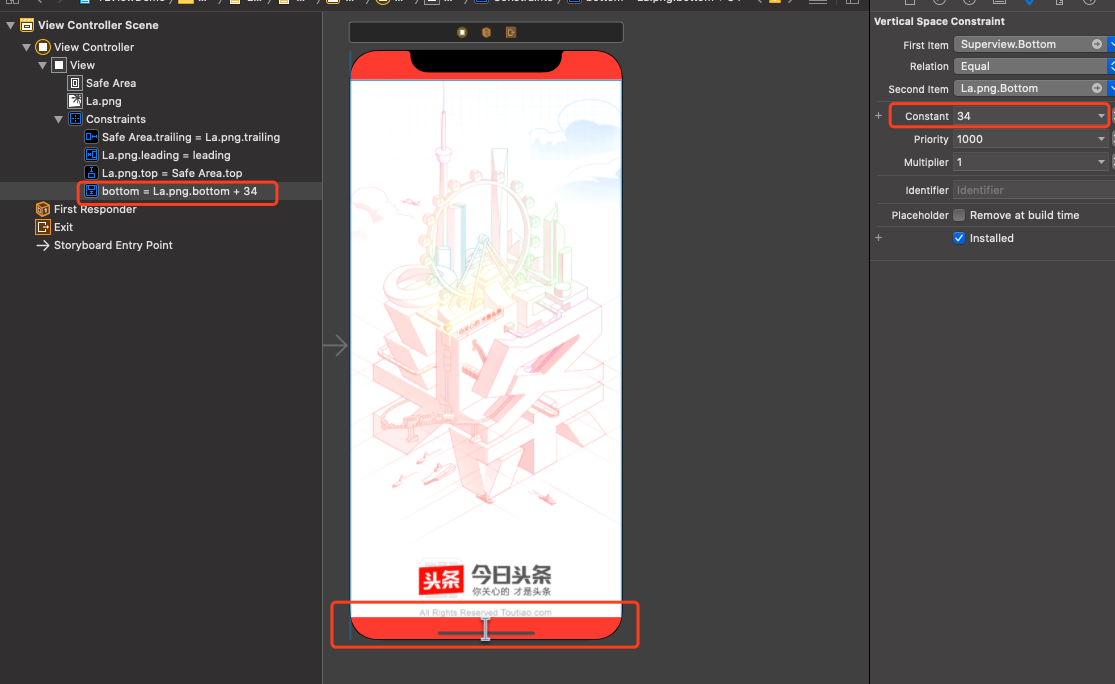
Task: Uncheck the Installed checkbox
Action: (x=959, y=238)
